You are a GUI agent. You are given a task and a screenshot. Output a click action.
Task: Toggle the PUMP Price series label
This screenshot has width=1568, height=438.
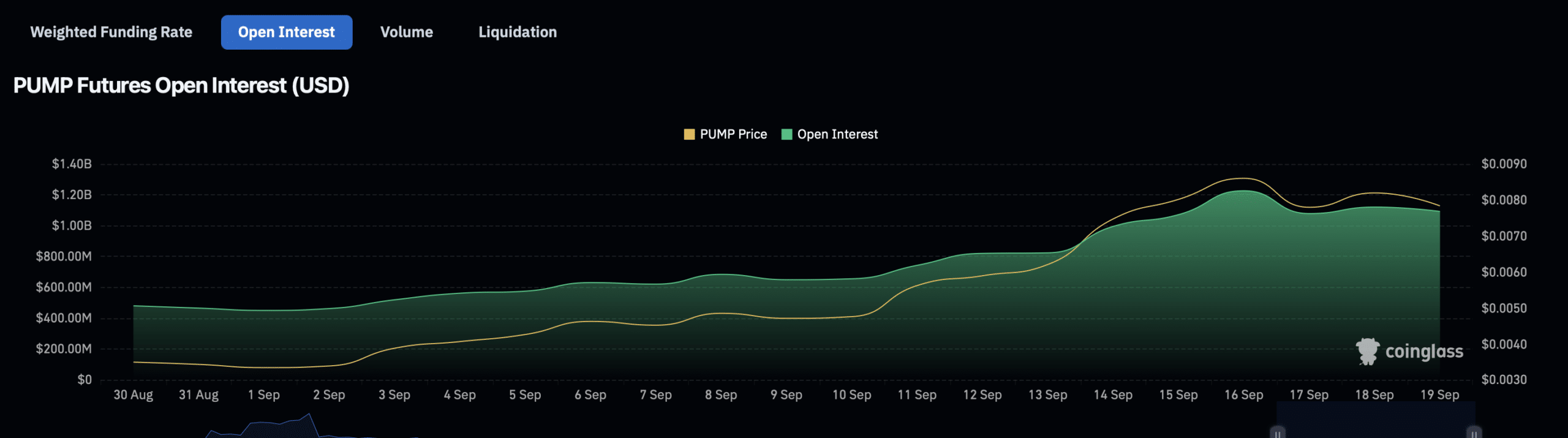pyautogui.click(x=733, y=135)
